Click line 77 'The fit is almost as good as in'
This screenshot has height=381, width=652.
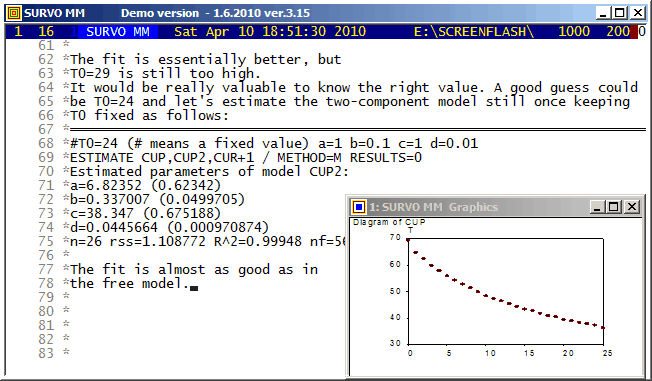(194, 270)
